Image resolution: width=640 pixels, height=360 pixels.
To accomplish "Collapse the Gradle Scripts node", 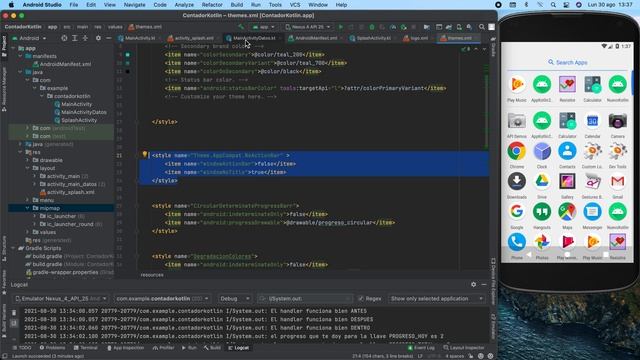I will (x=13, y=248).
